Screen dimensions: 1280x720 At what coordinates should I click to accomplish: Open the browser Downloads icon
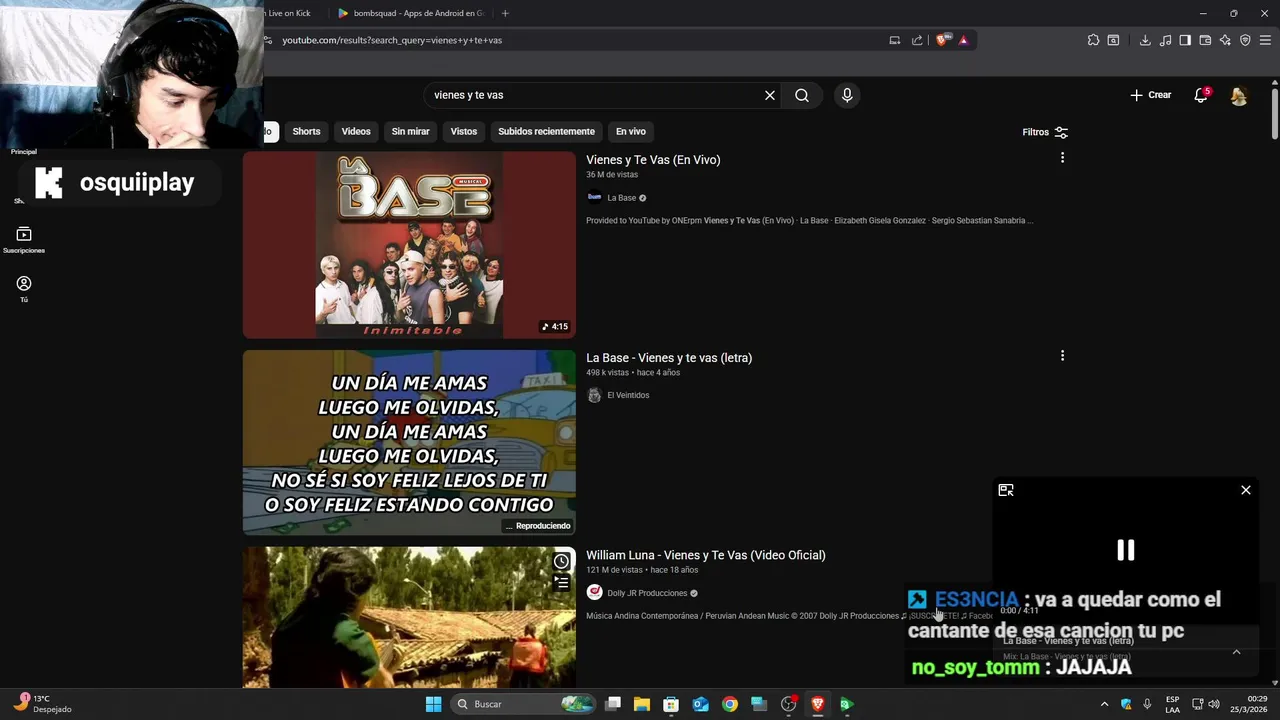pos(1145,40)
